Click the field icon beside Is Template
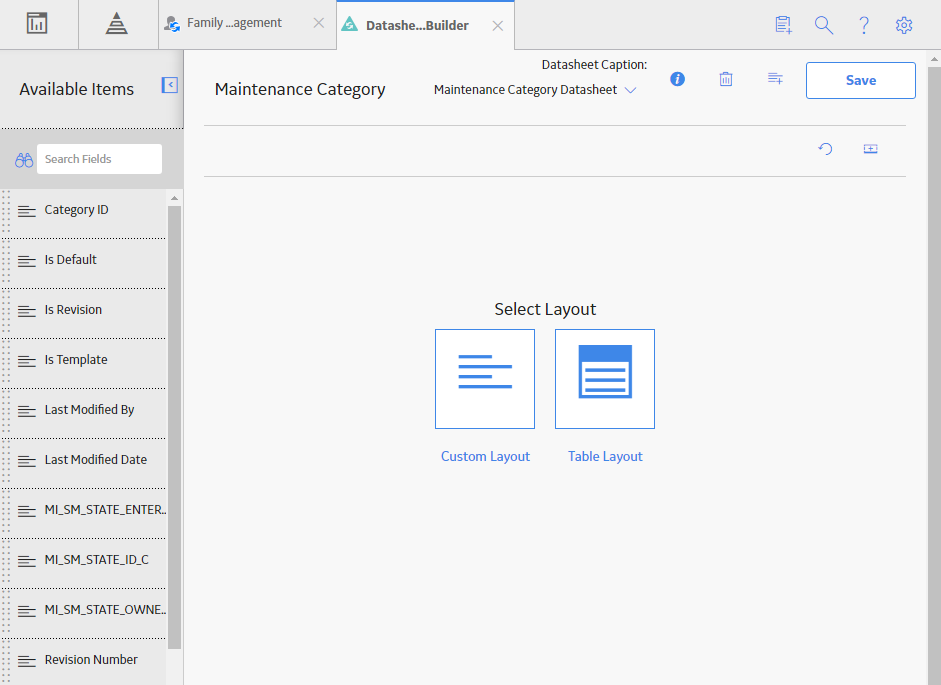The image size is (941, 685). point(26,361)
